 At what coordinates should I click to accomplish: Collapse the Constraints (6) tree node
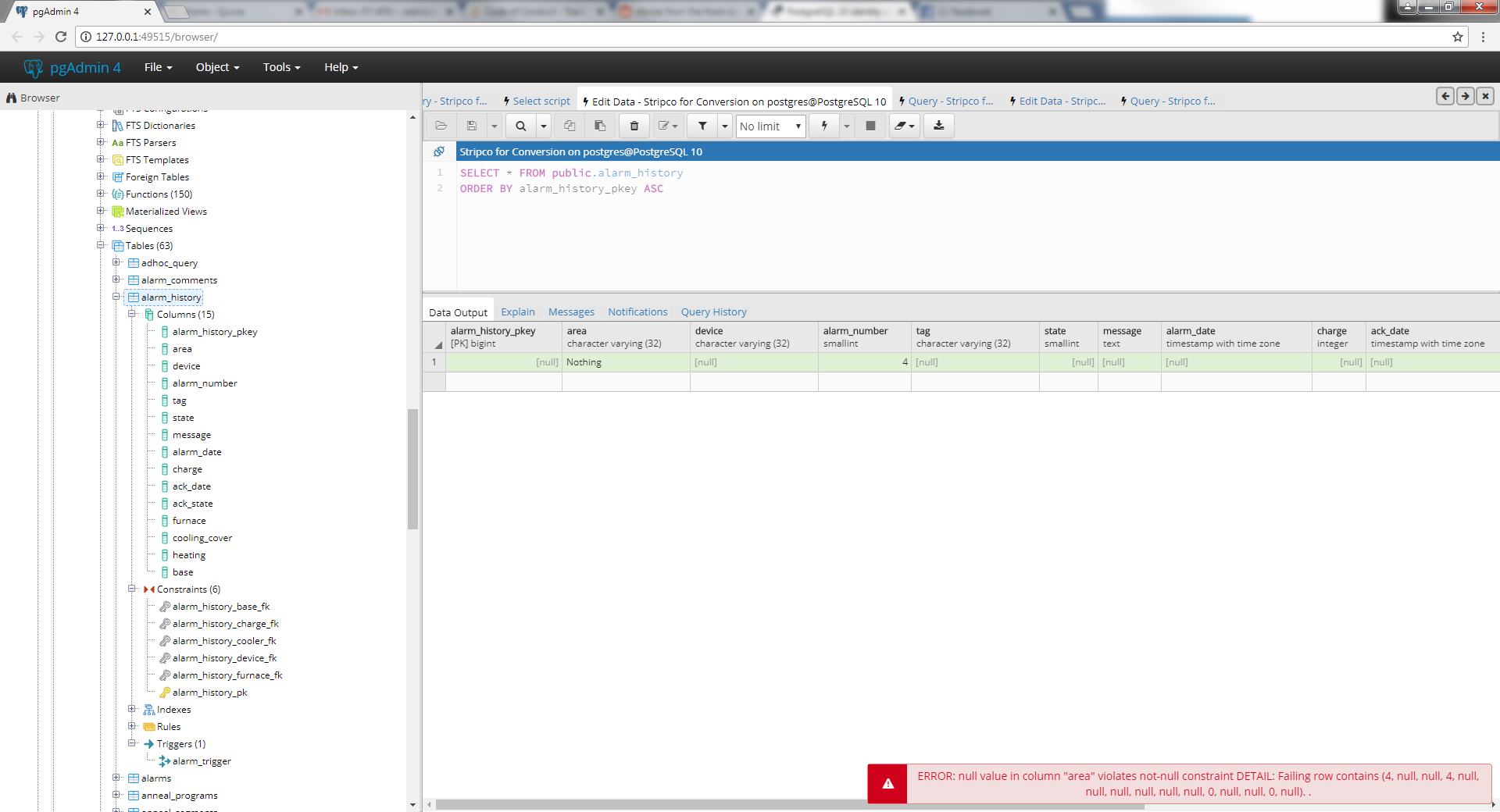132,589
